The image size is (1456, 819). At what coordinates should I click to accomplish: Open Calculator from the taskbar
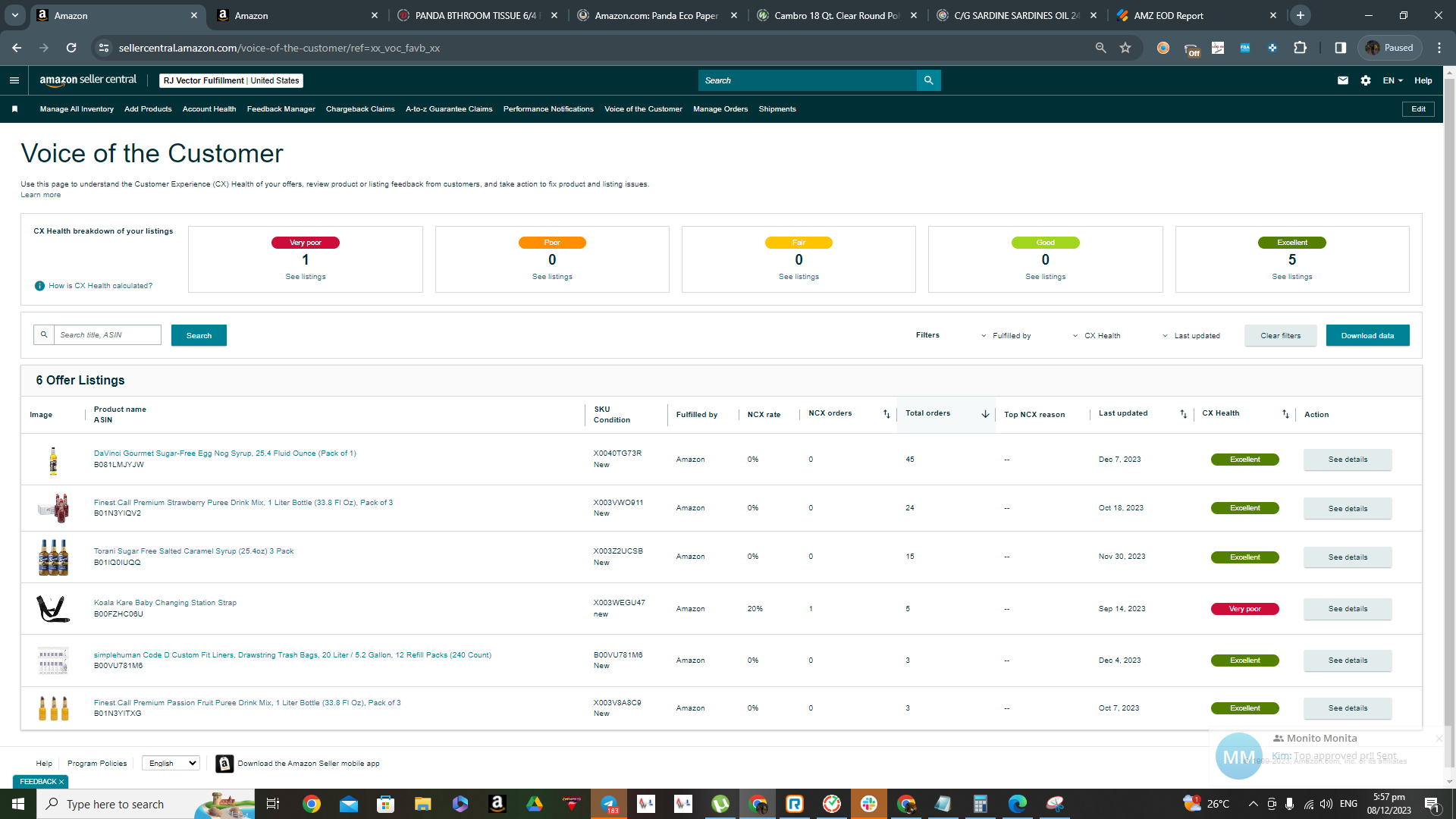pyautogui.click(x=981, y=804)
